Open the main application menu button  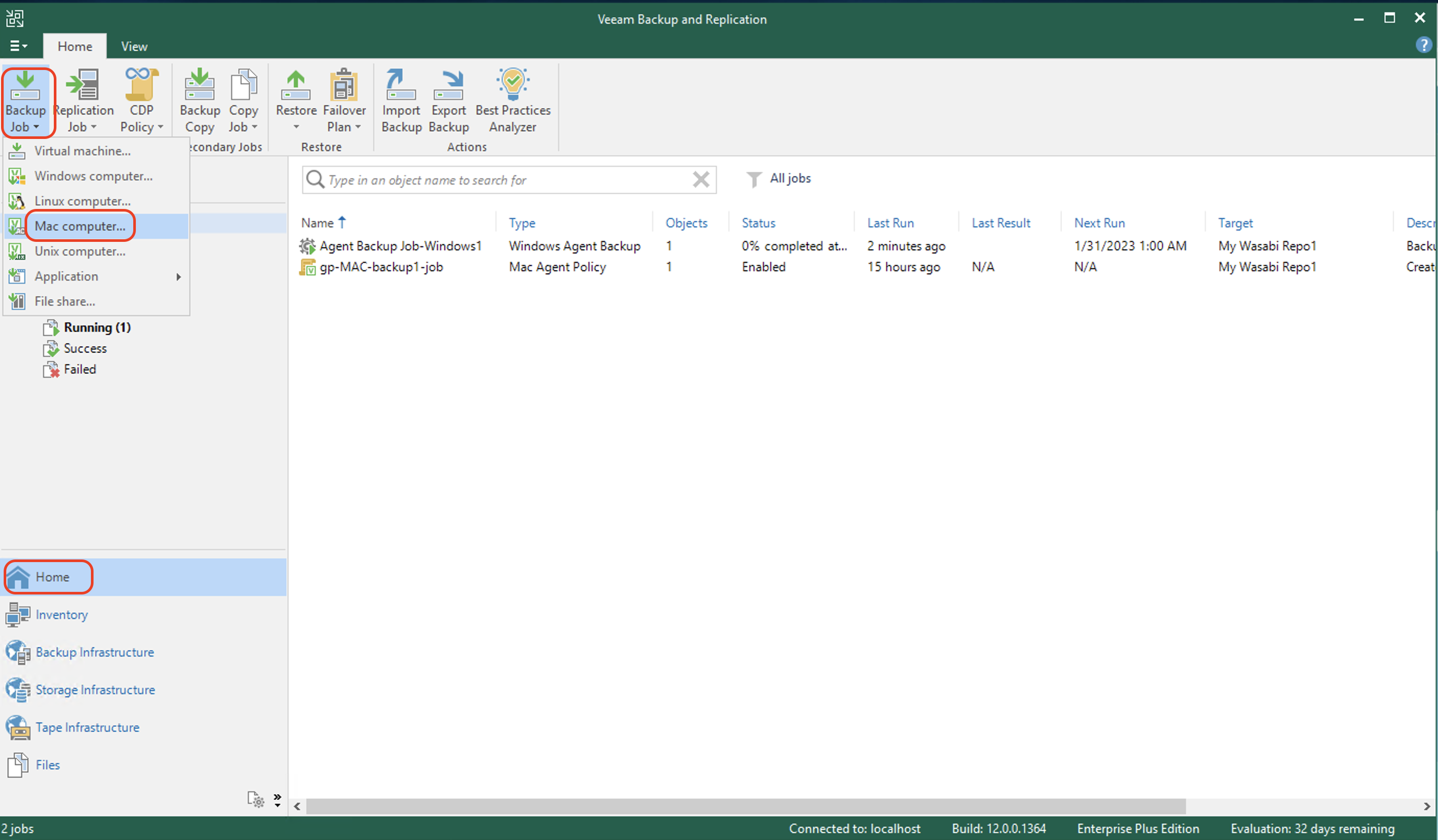point(18,45)
